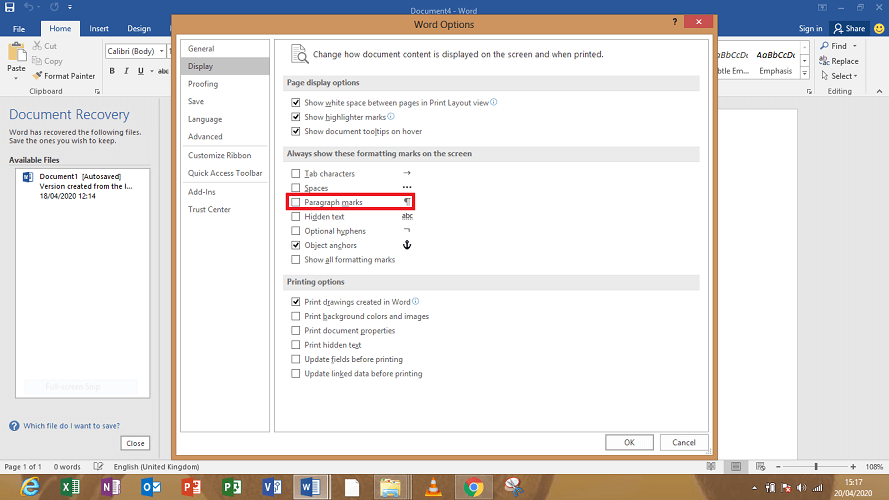Collapse the ribbon with the chevron
Viewport: 889px width, 500px height.
point(879,91)
